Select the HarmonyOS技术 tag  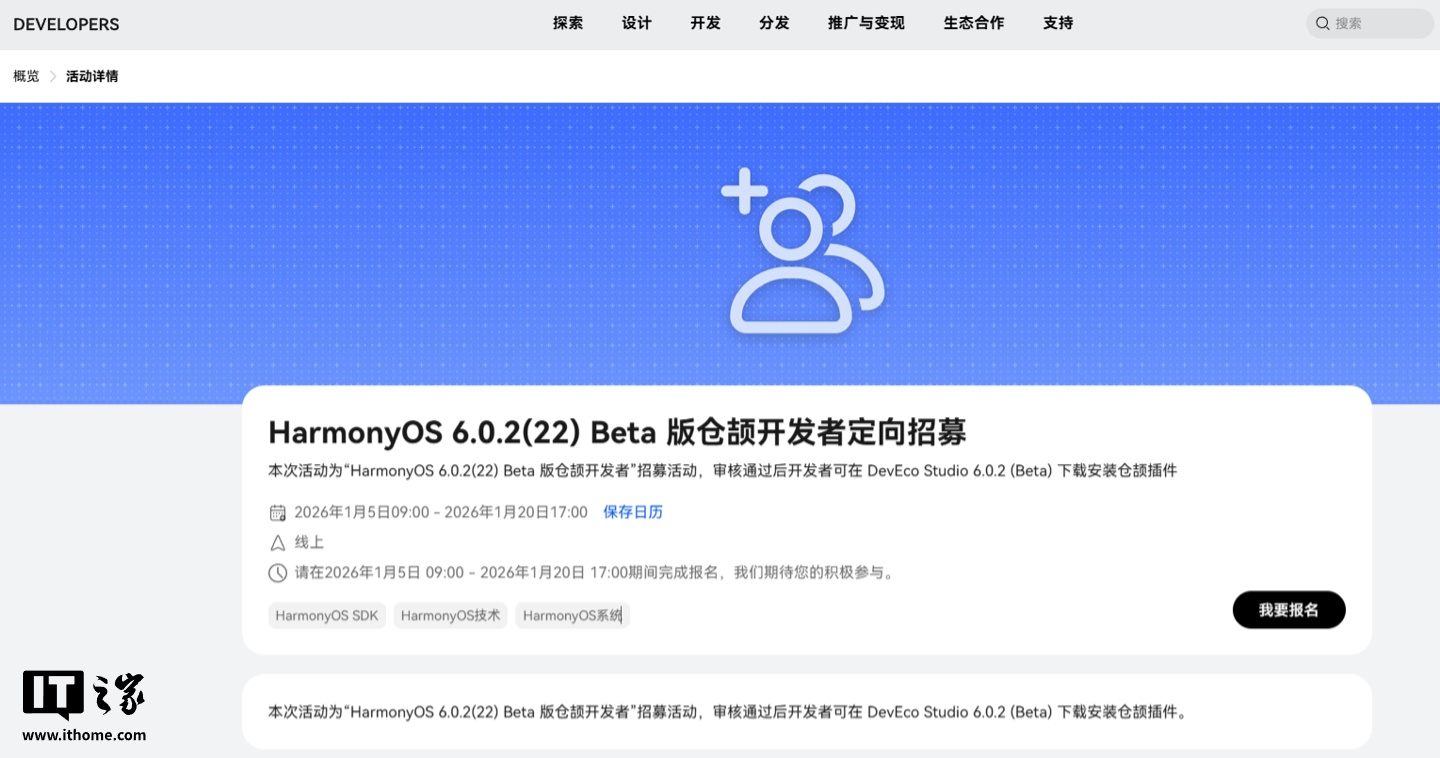pyautogui.click(x=451, y=616)
